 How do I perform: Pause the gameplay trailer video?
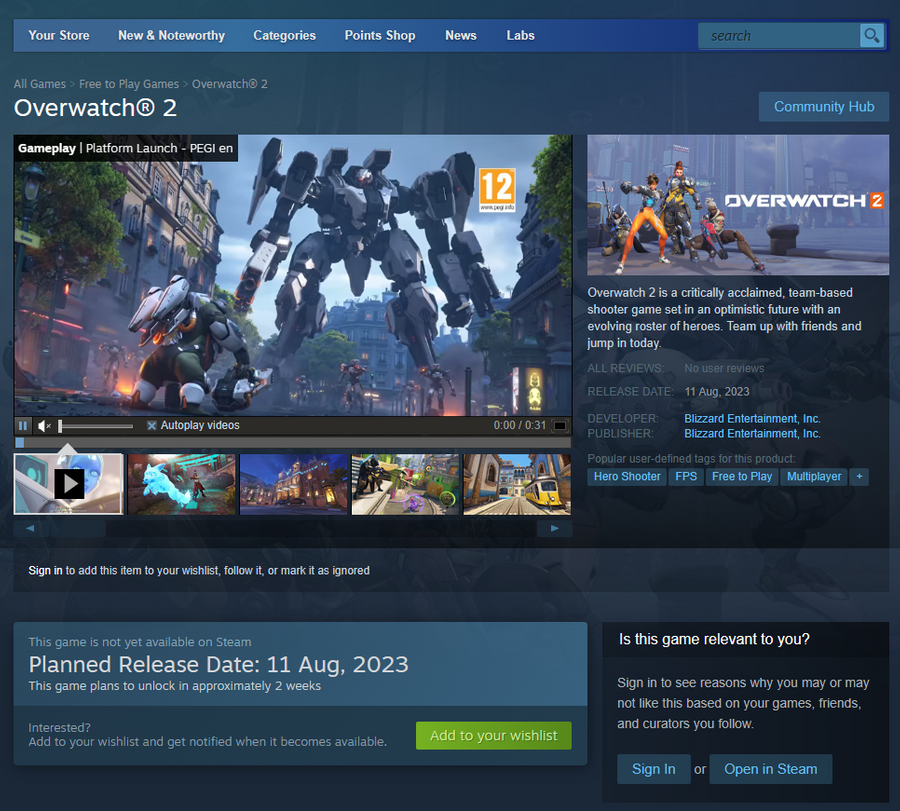[23, 425]
